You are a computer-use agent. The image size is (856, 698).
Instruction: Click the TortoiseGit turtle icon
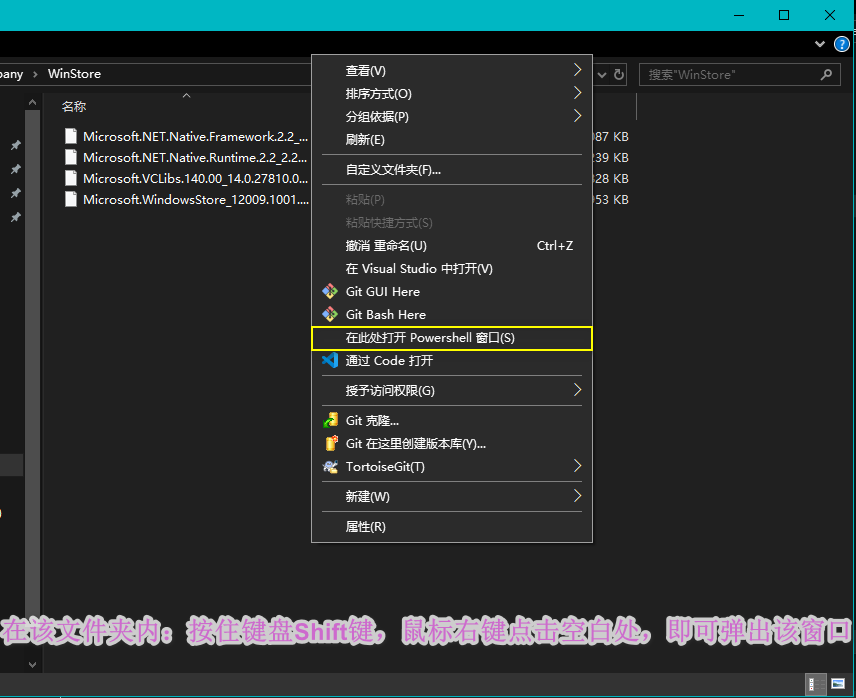click(x=330, y=467)
